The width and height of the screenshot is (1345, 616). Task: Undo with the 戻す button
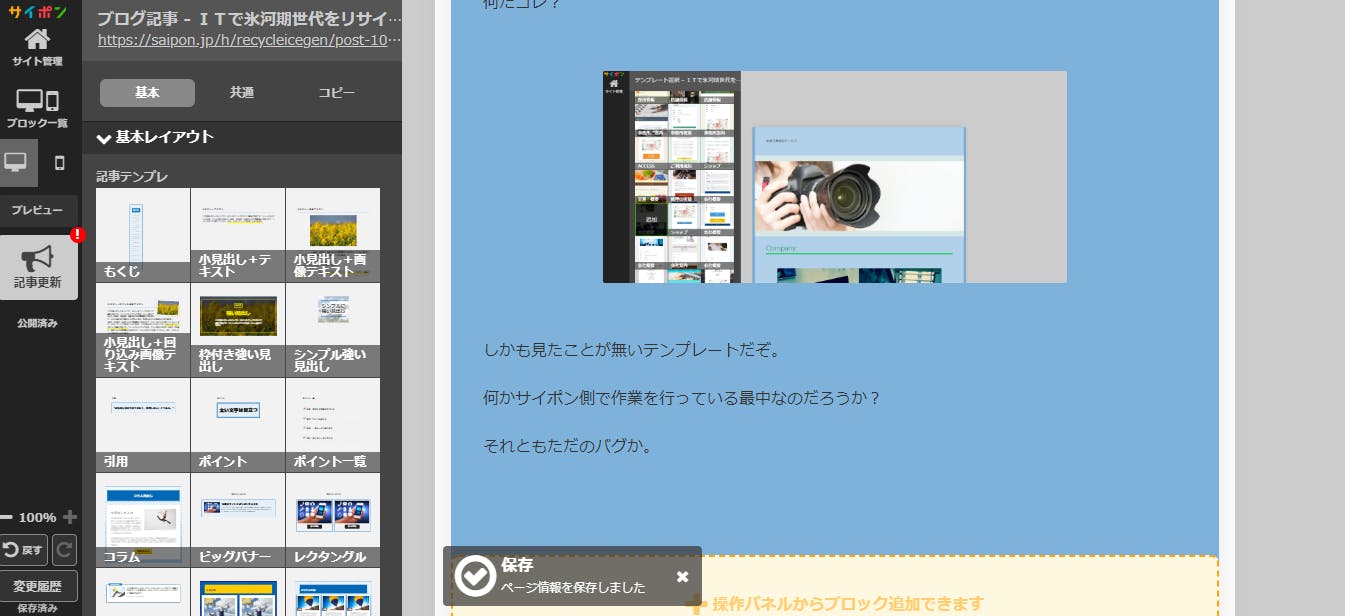pos(24,550)
